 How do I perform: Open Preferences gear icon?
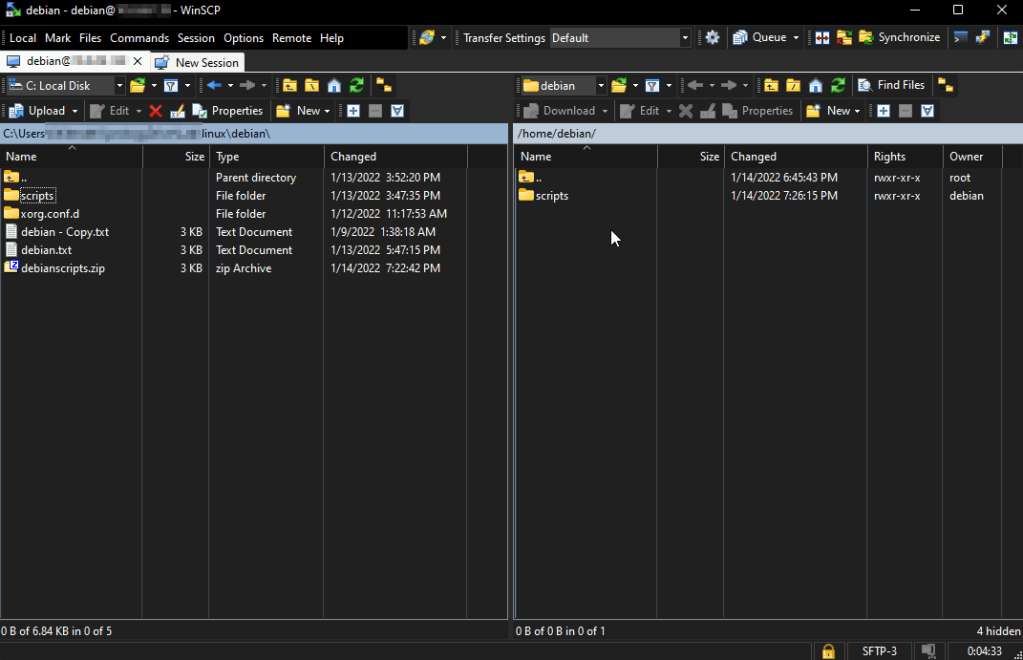(712, 38)
